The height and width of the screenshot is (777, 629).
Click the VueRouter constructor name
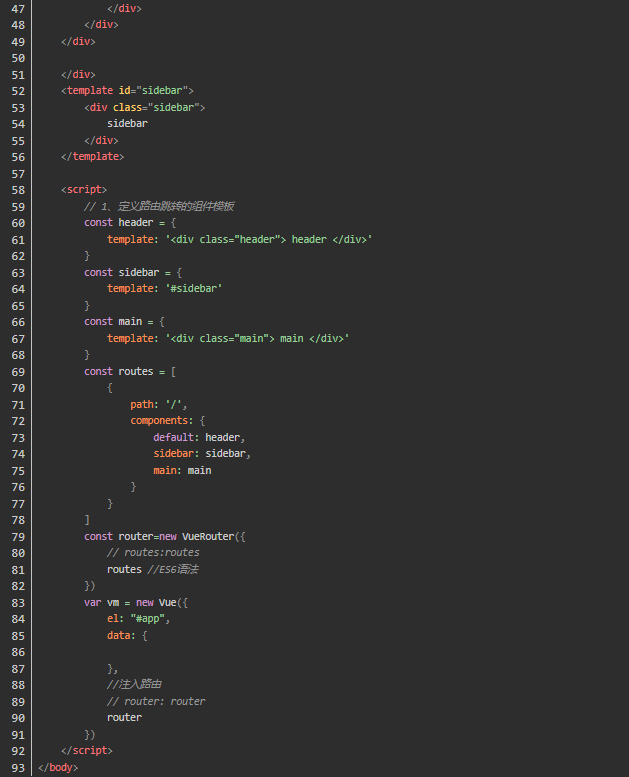point(207,536)
